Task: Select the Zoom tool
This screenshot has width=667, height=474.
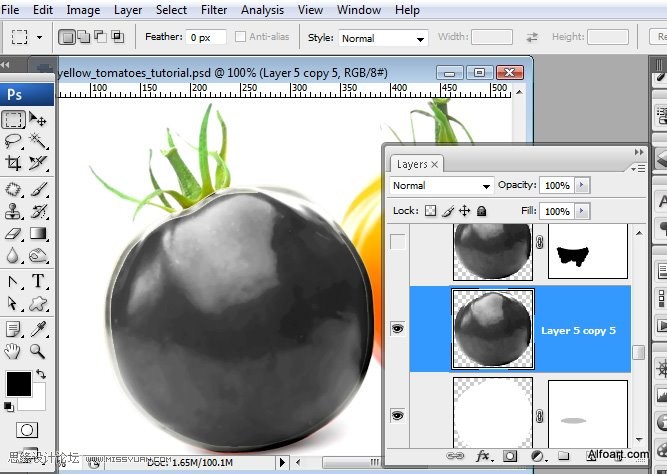Action: (x=38, y=351)
